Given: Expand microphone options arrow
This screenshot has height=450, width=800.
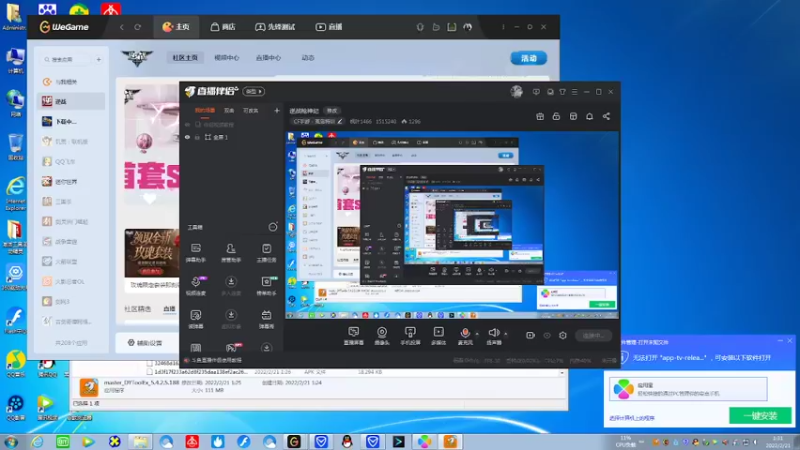Looking at the screenshot, I should coord(477,334).
